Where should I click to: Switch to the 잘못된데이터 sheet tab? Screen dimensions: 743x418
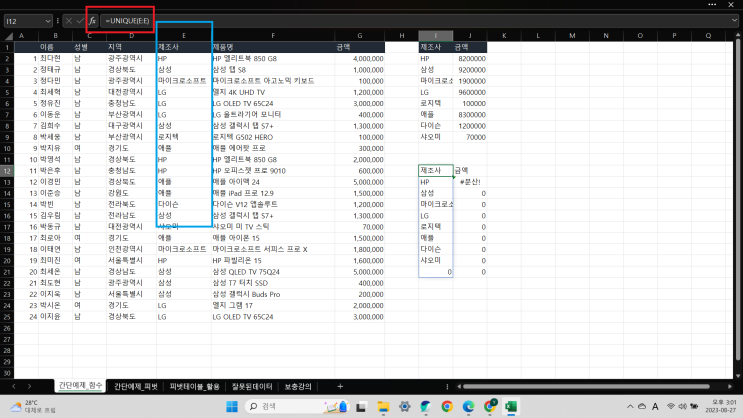(x=252, y=387)
